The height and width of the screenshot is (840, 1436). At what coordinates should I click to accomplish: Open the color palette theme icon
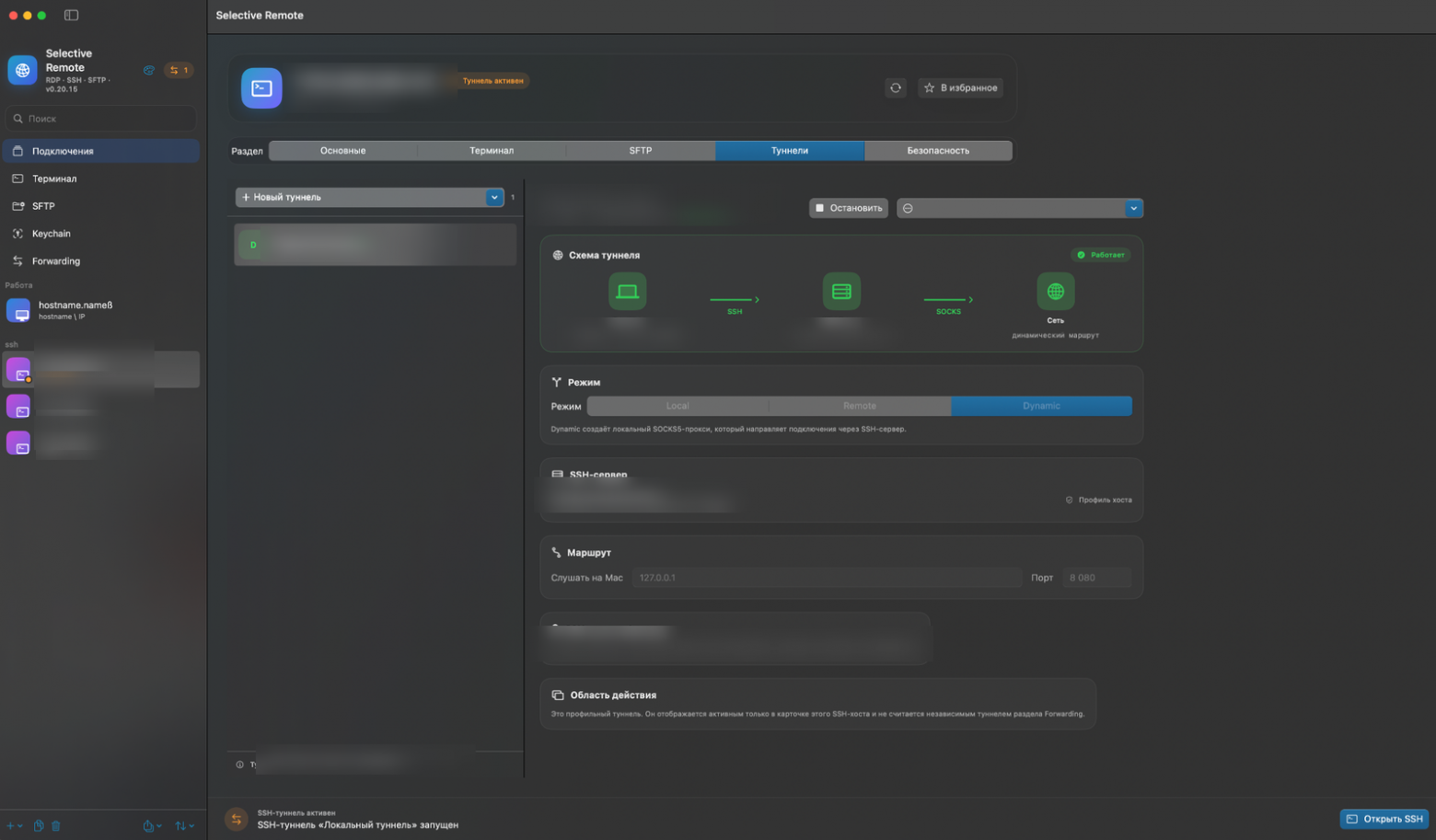click(148, 70)
